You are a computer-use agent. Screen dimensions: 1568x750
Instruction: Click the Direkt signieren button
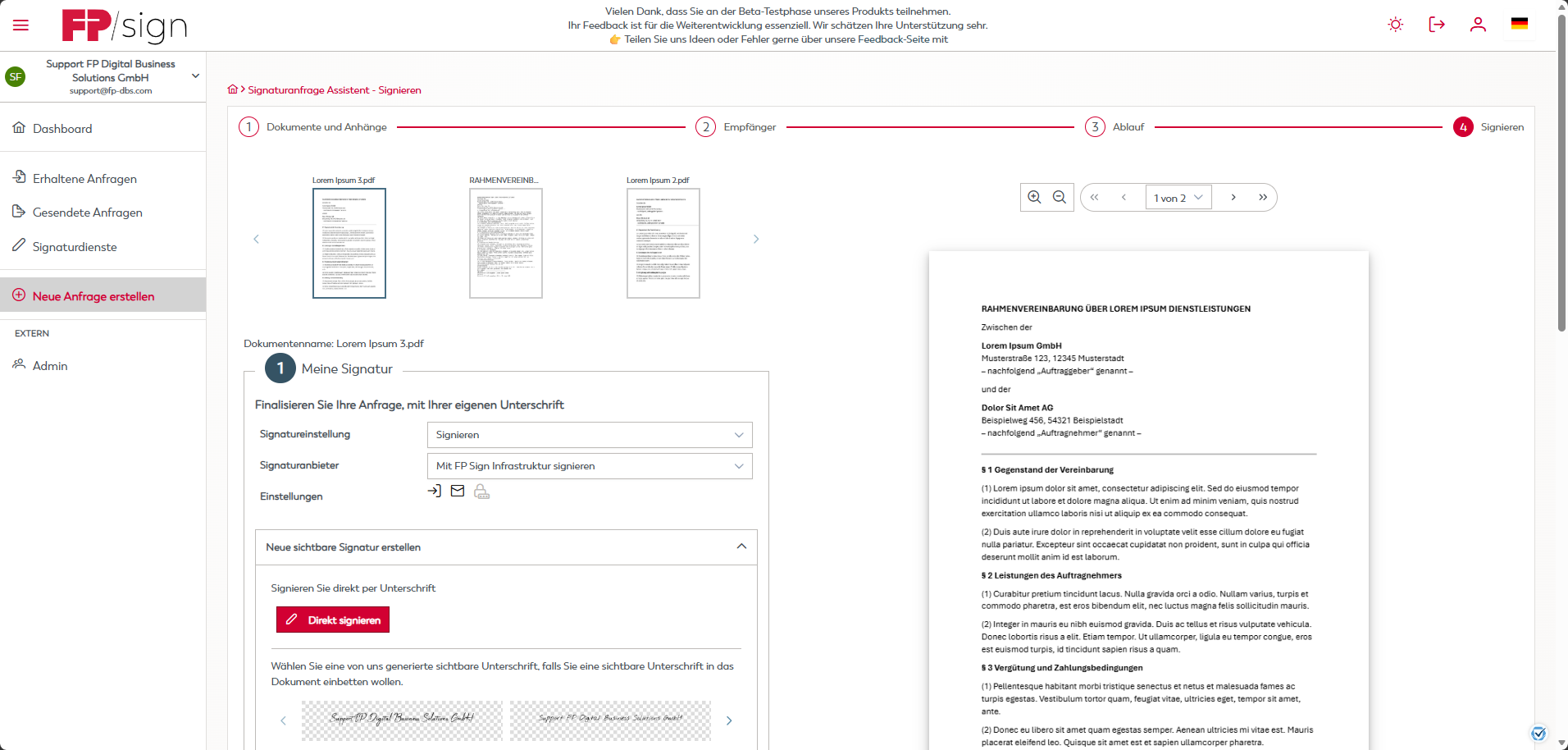333,620
